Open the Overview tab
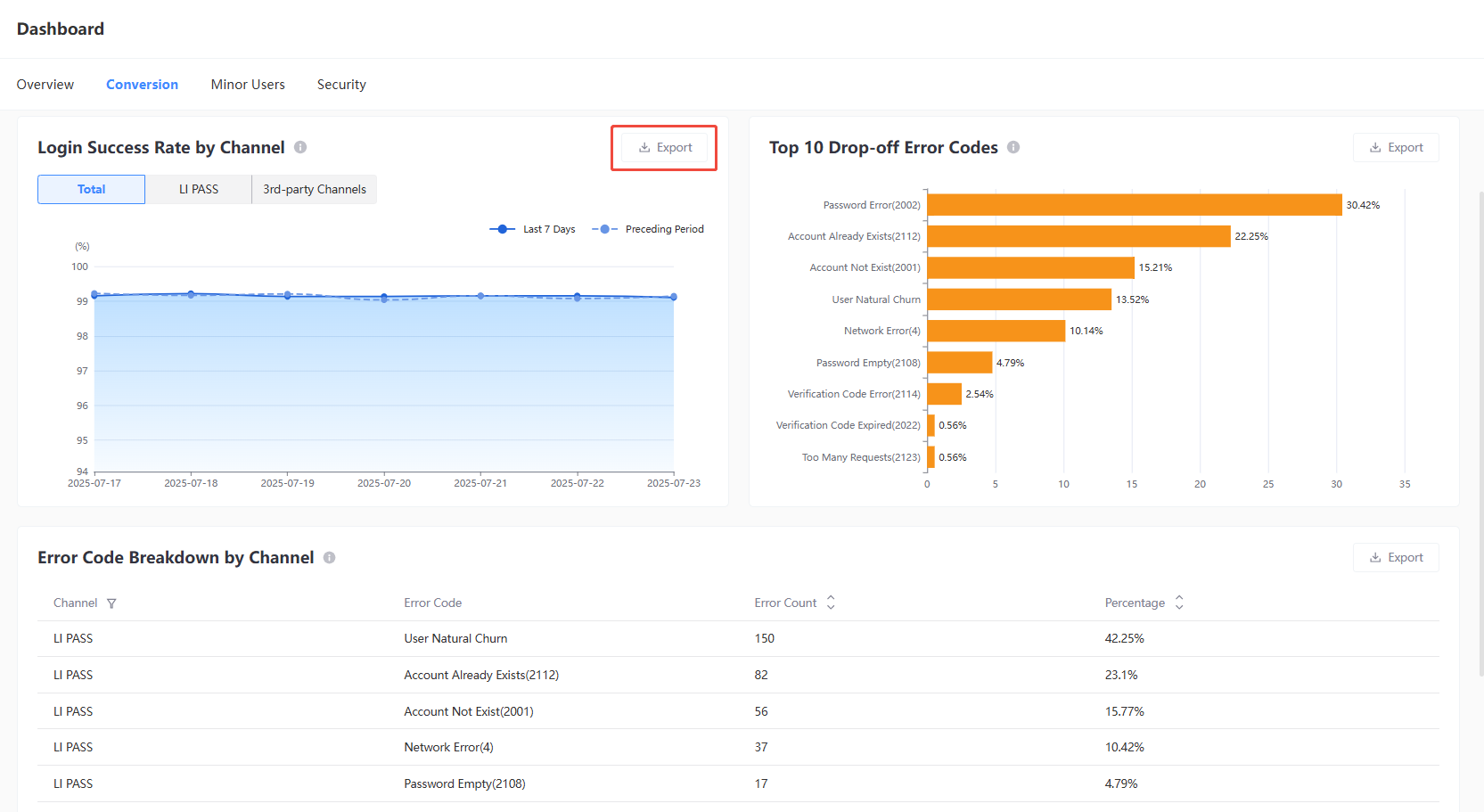Screen dimensions: 1484x812 [45, 85]
